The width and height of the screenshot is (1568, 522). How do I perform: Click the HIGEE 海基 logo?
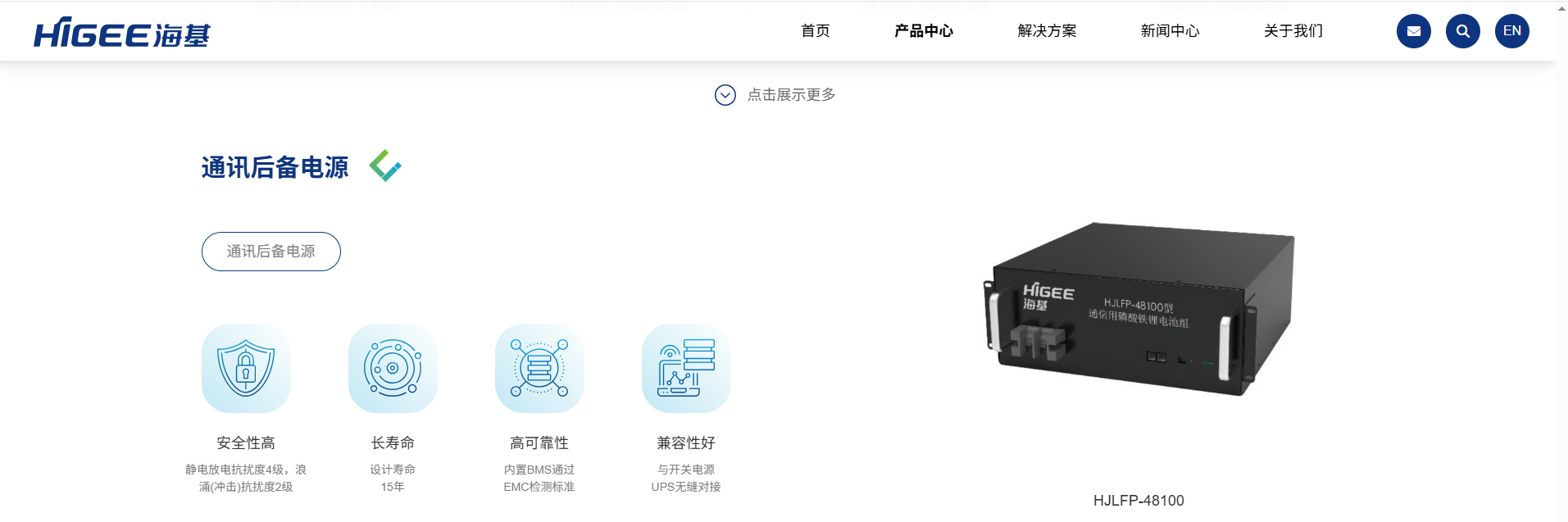[x=121, y=33]
